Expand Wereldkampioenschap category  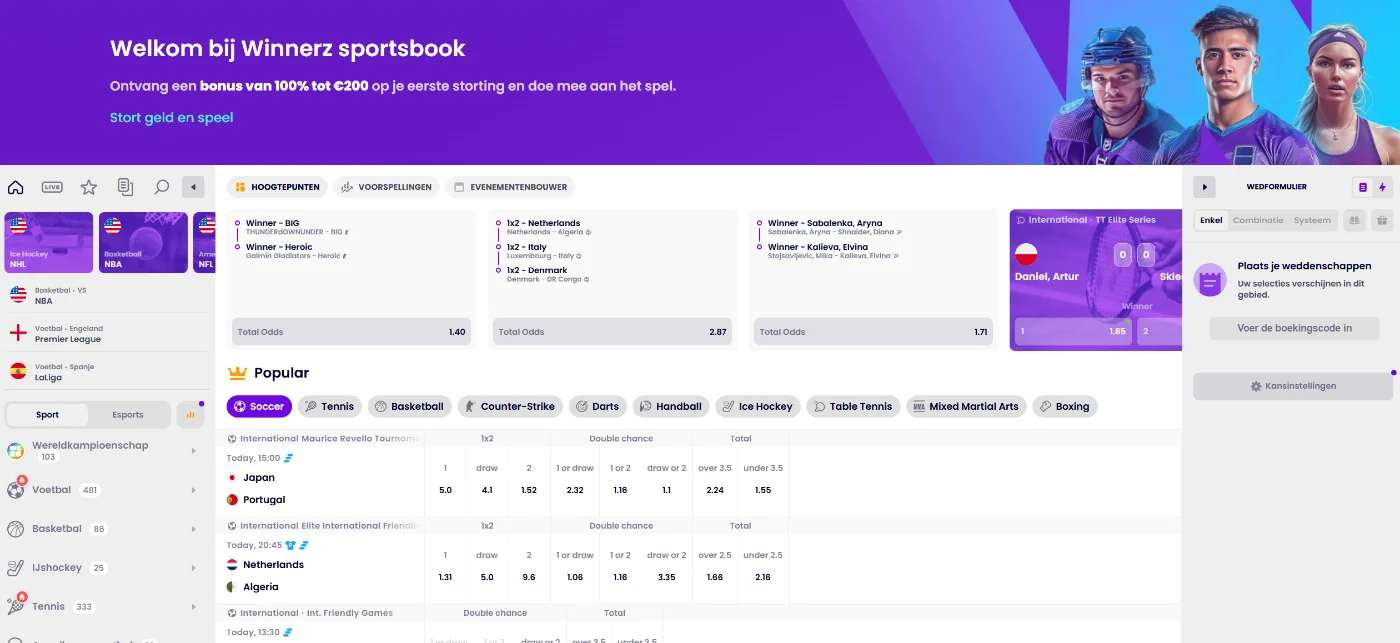coord(106,451)
